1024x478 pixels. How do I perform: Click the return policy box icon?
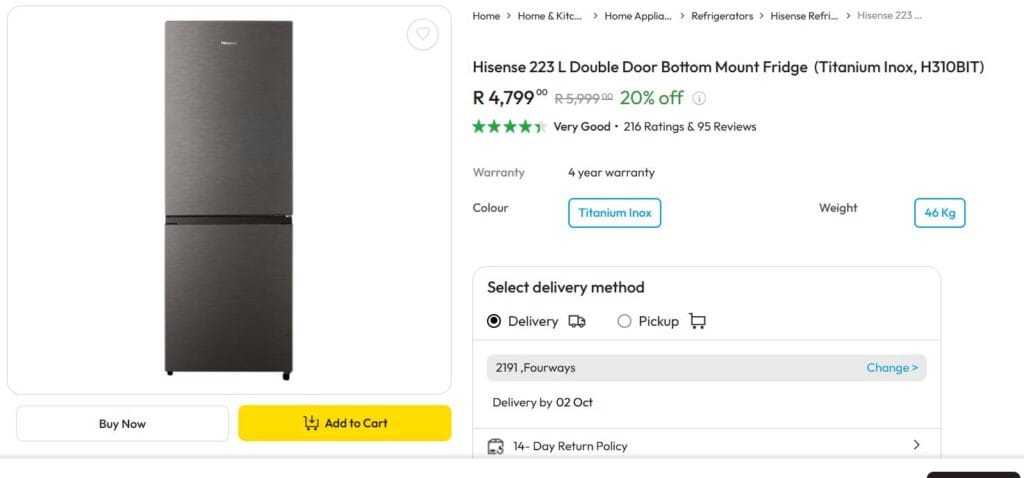495,446
